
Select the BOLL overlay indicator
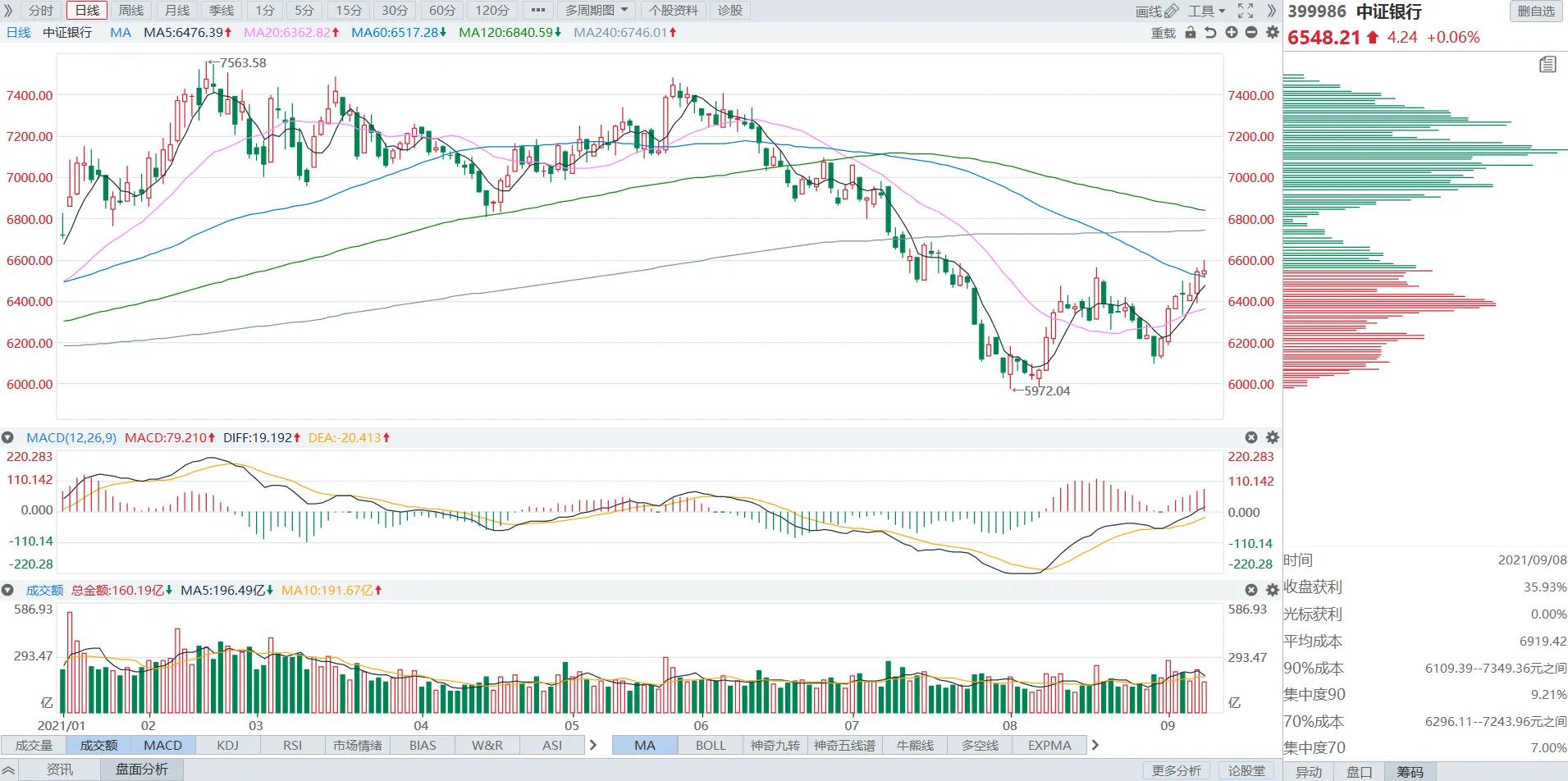(711, 745)
